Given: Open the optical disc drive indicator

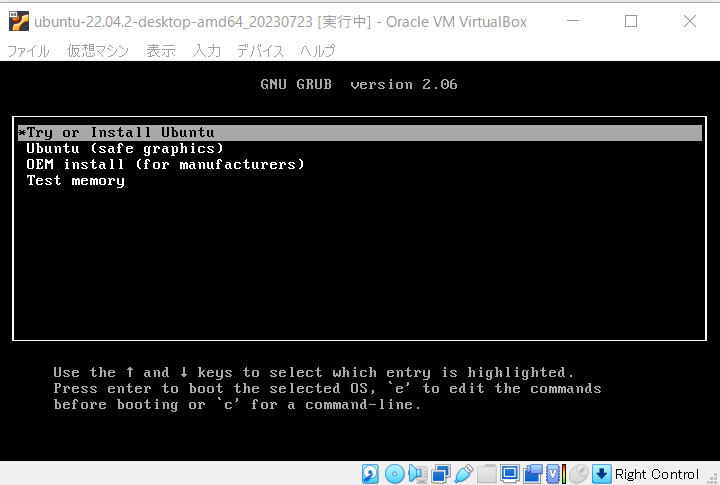Looking at the screenshot, I should (394, 474).
